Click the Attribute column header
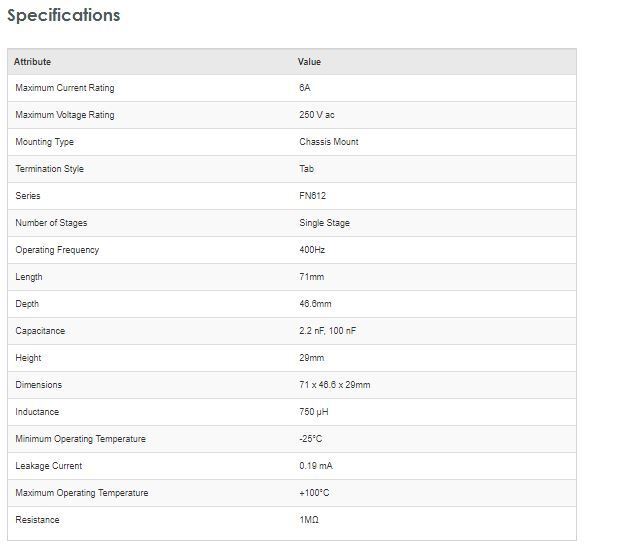This screenshot has width=624, height=557. point(32,62)
